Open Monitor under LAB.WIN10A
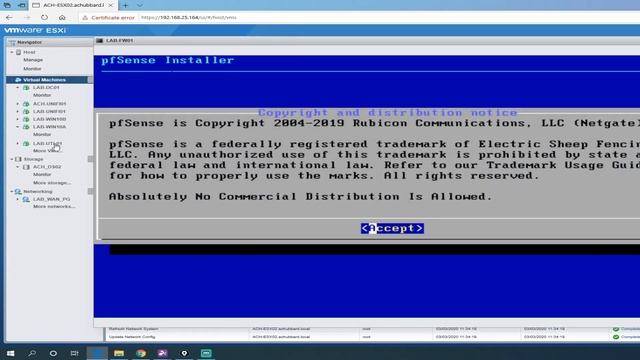The image size is (640, 360). click(x=42, y=134)
